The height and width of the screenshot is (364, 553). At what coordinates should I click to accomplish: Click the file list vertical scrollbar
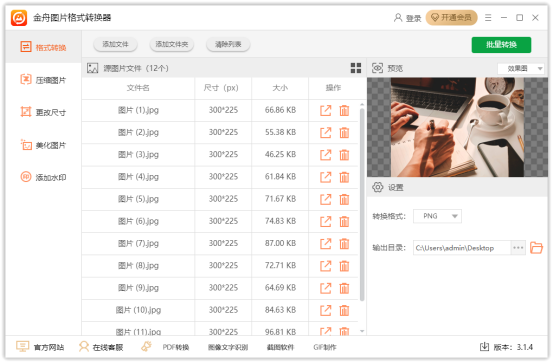click(x=362, y=205)
